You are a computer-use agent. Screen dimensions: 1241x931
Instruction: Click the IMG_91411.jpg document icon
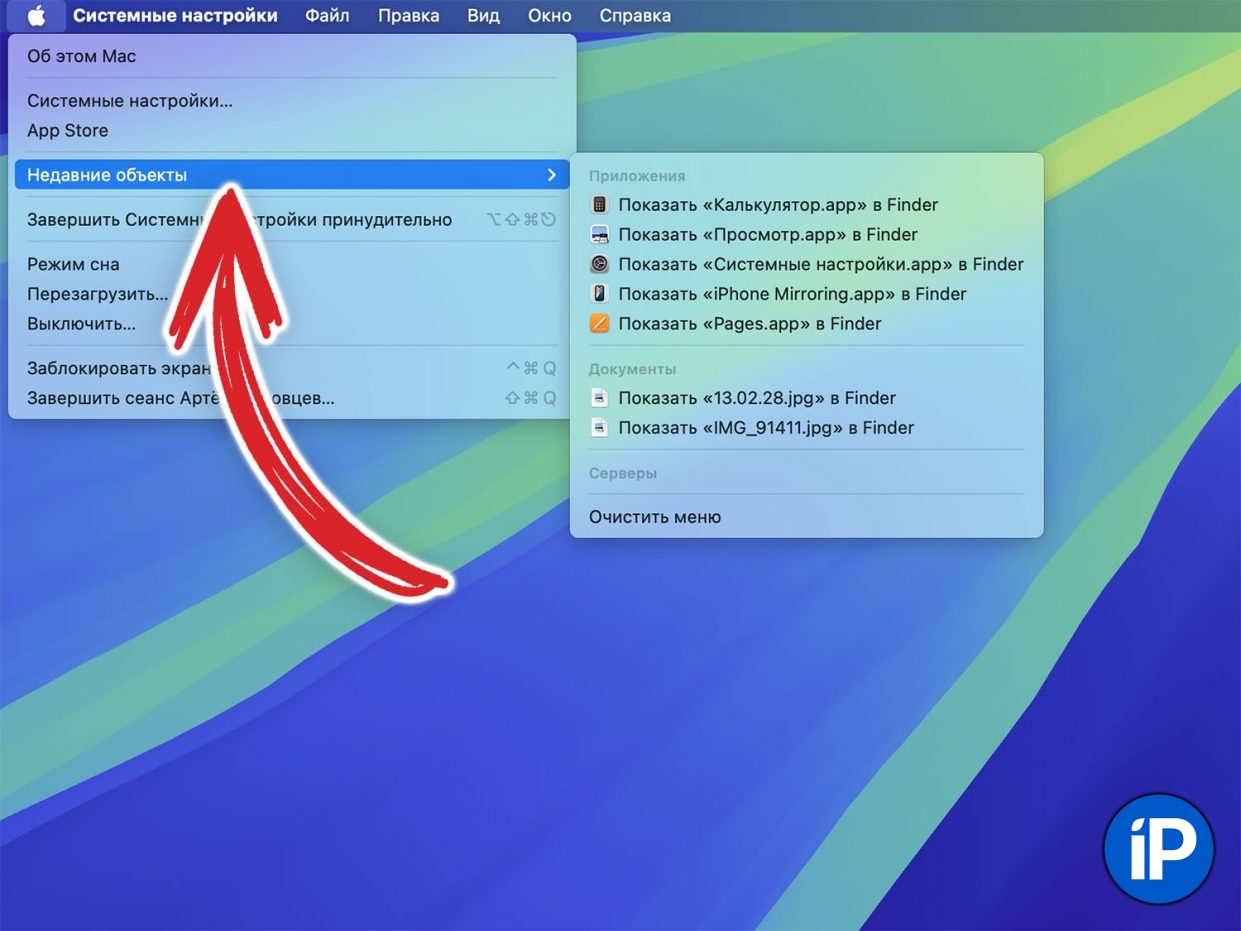pyautogui.click(x=599, y=428)
